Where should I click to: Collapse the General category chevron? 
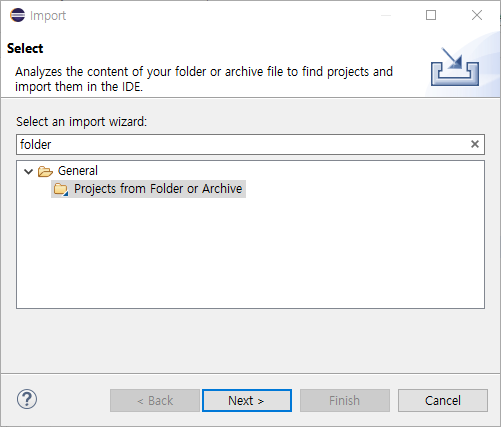click(x=29, y=172)
